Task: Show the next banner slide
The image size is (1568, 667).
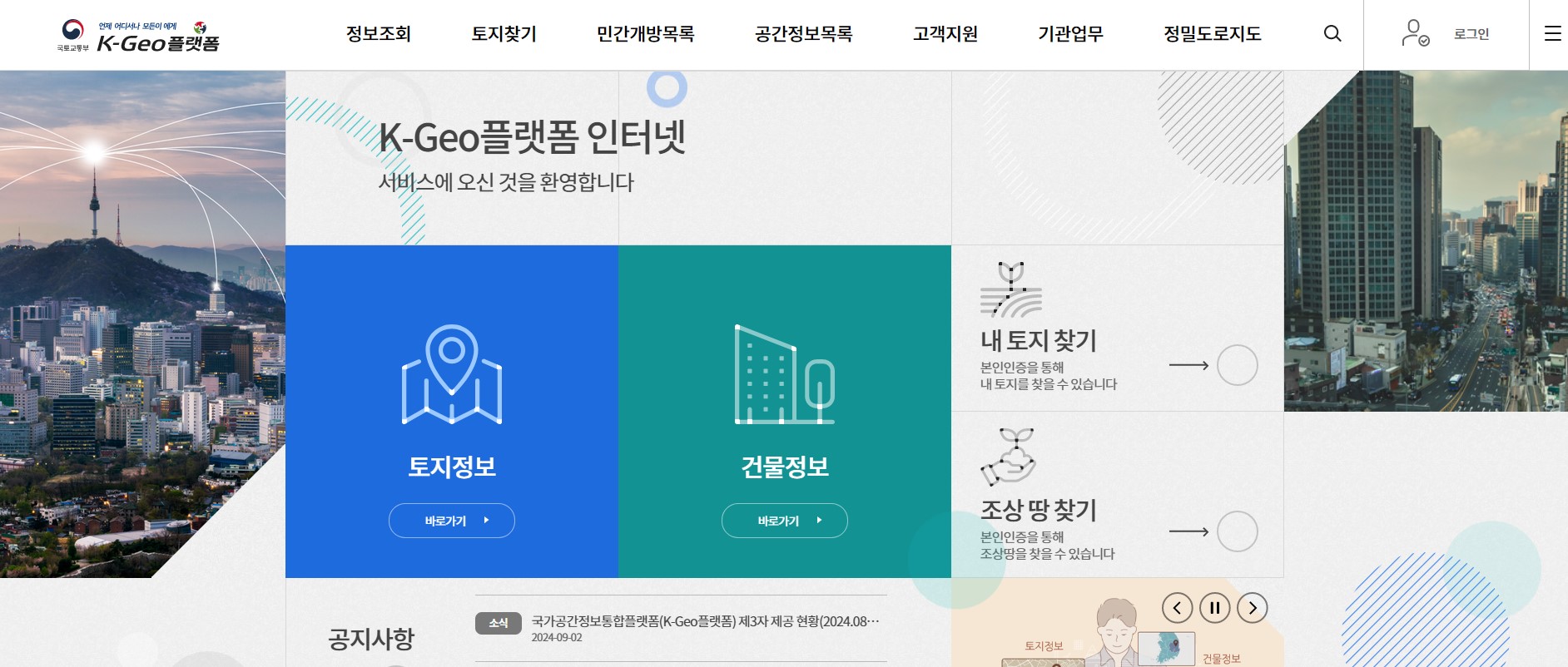Action: 1253,608
